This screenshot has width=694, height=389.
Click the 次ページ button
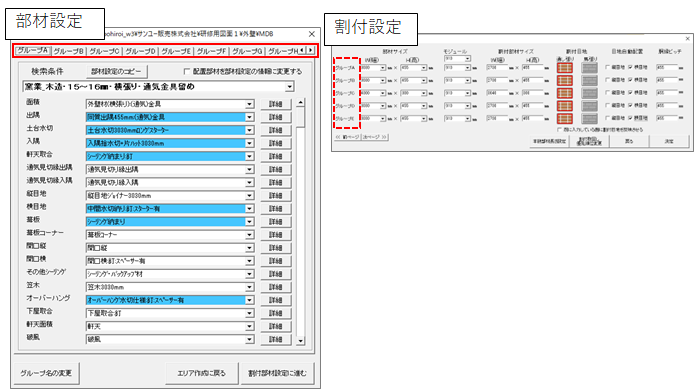(x=375, y=137)
